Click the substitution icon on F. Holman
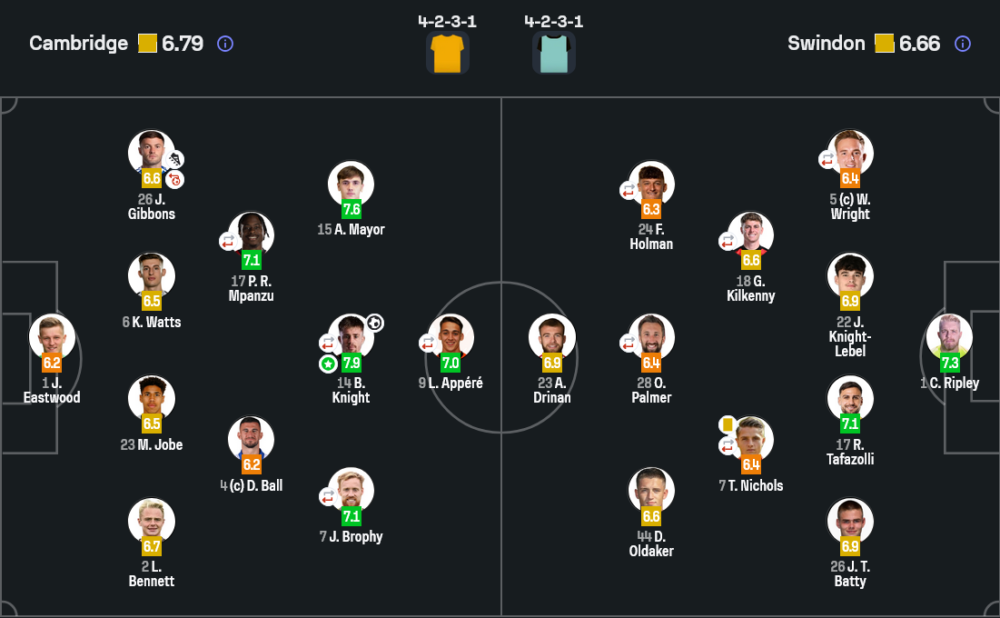The width and height of the screenshot is (1000, 618). (x=628, y=190)
